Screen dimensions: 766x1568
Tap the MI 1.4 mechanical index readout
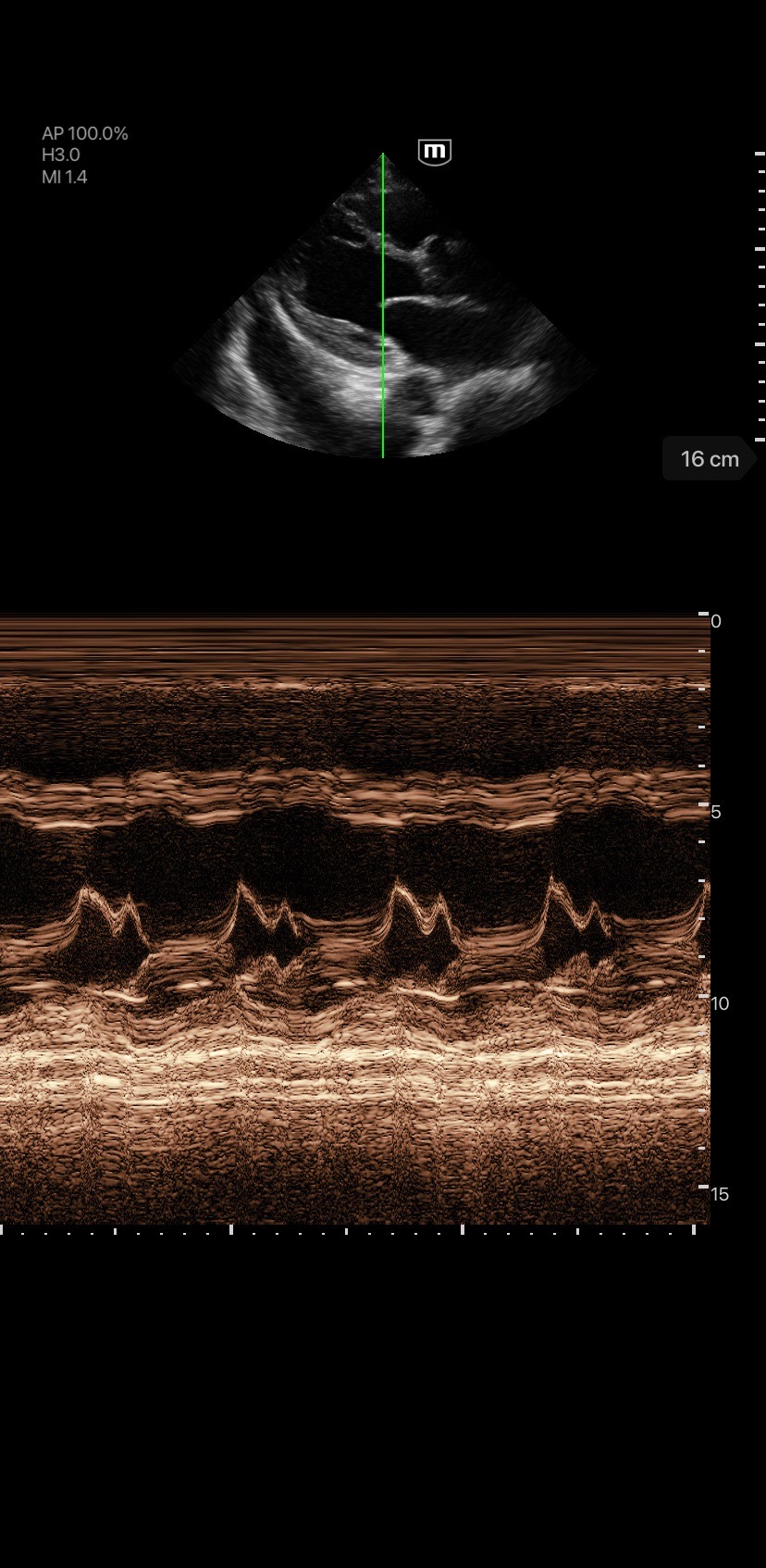pyautogui.click(x=65, y=177)
